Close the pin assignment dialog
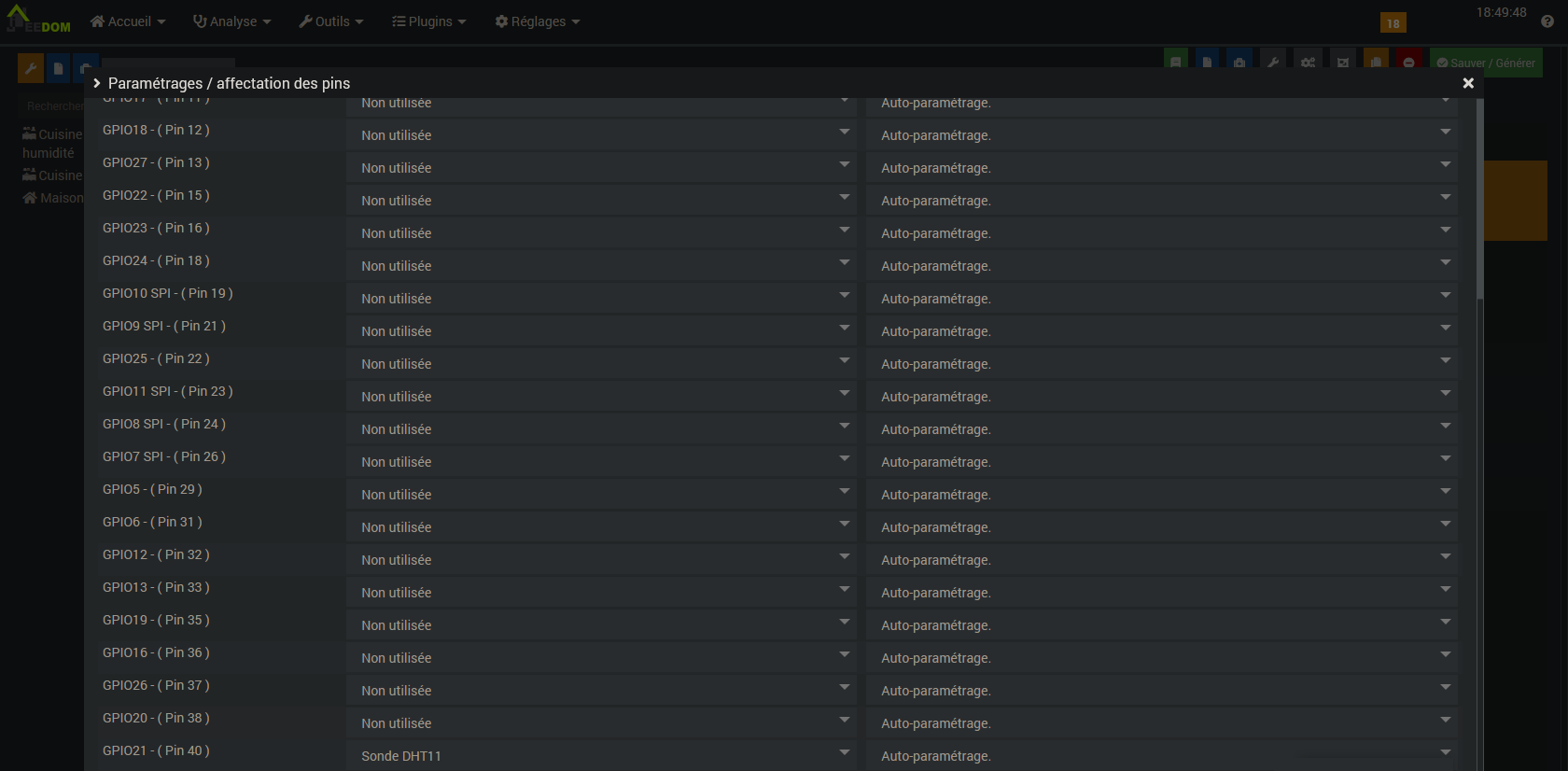This screenshot has height=771, width=1568. point(1468,83)
